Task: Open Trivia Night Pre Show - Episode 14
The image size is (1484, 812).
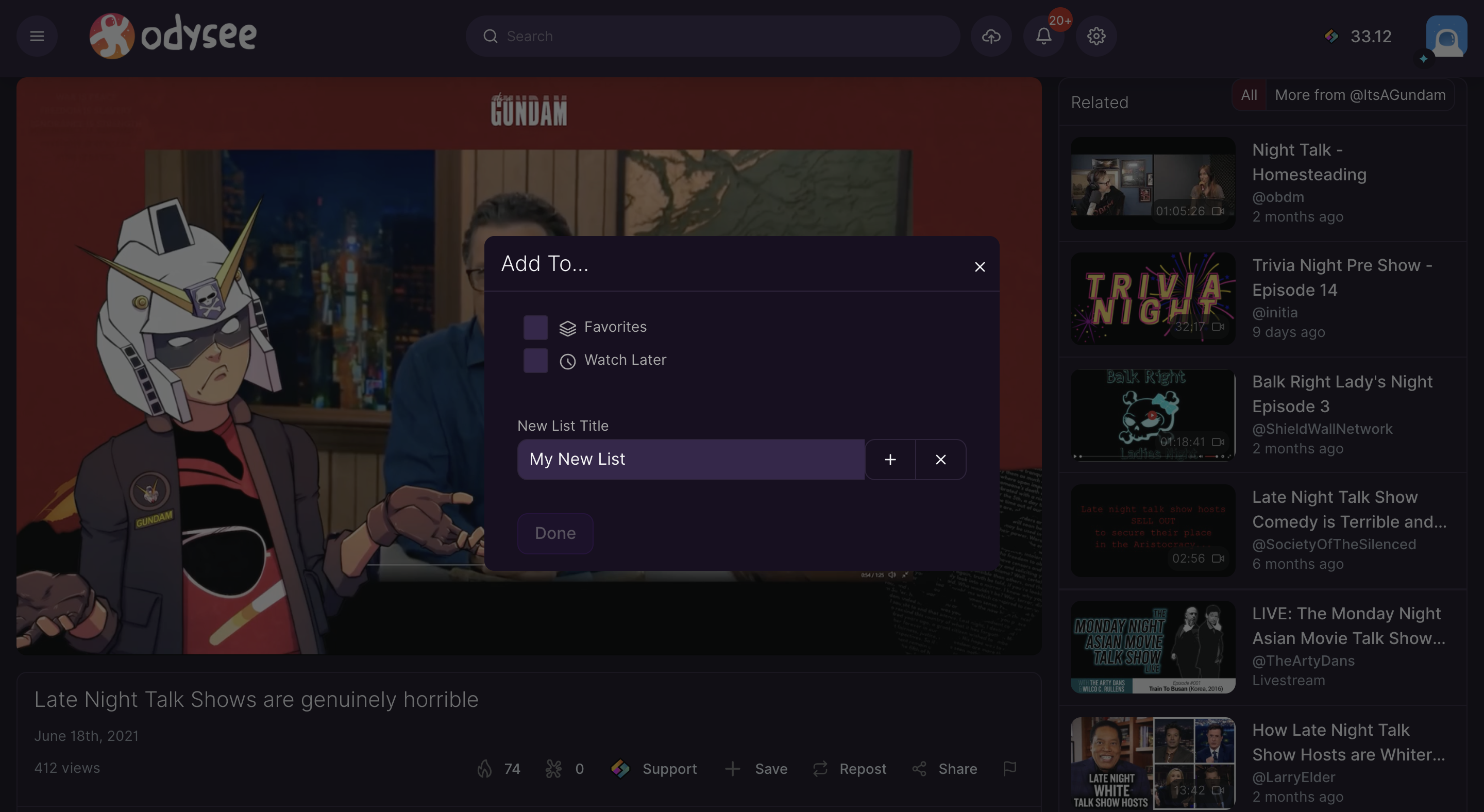Action: [1342, 277]
